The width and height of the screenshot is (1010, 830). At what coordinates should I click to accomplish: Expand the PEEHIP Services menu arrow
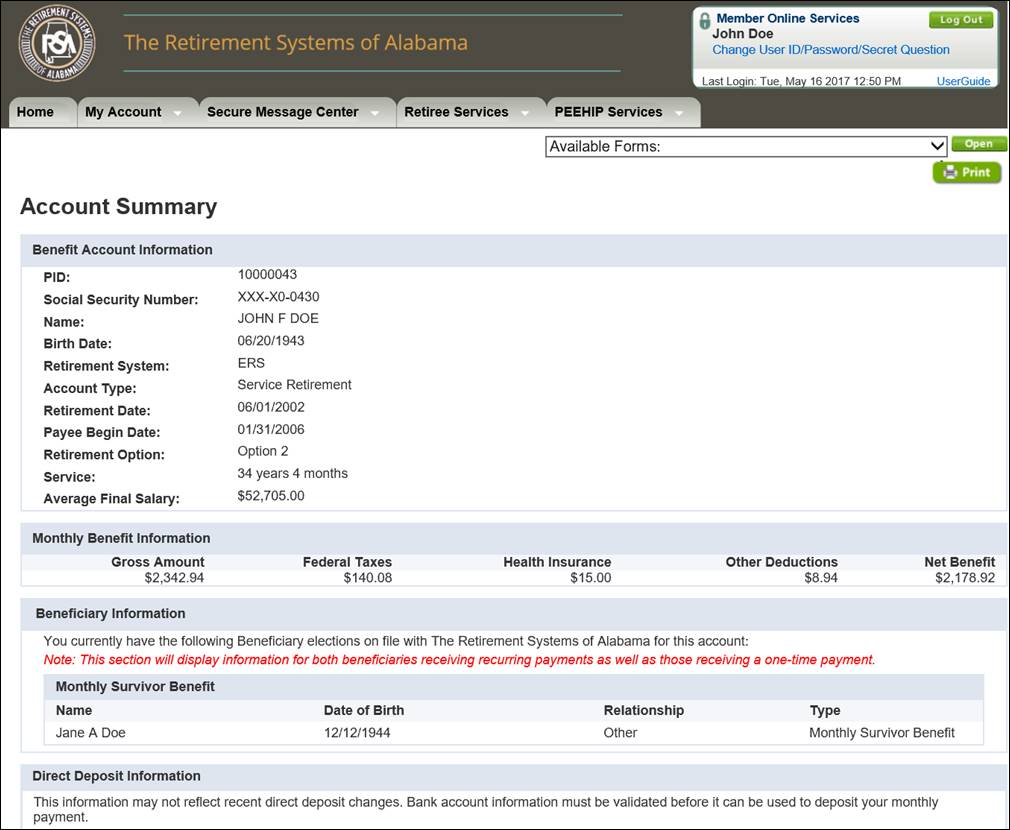coord(678,113)
